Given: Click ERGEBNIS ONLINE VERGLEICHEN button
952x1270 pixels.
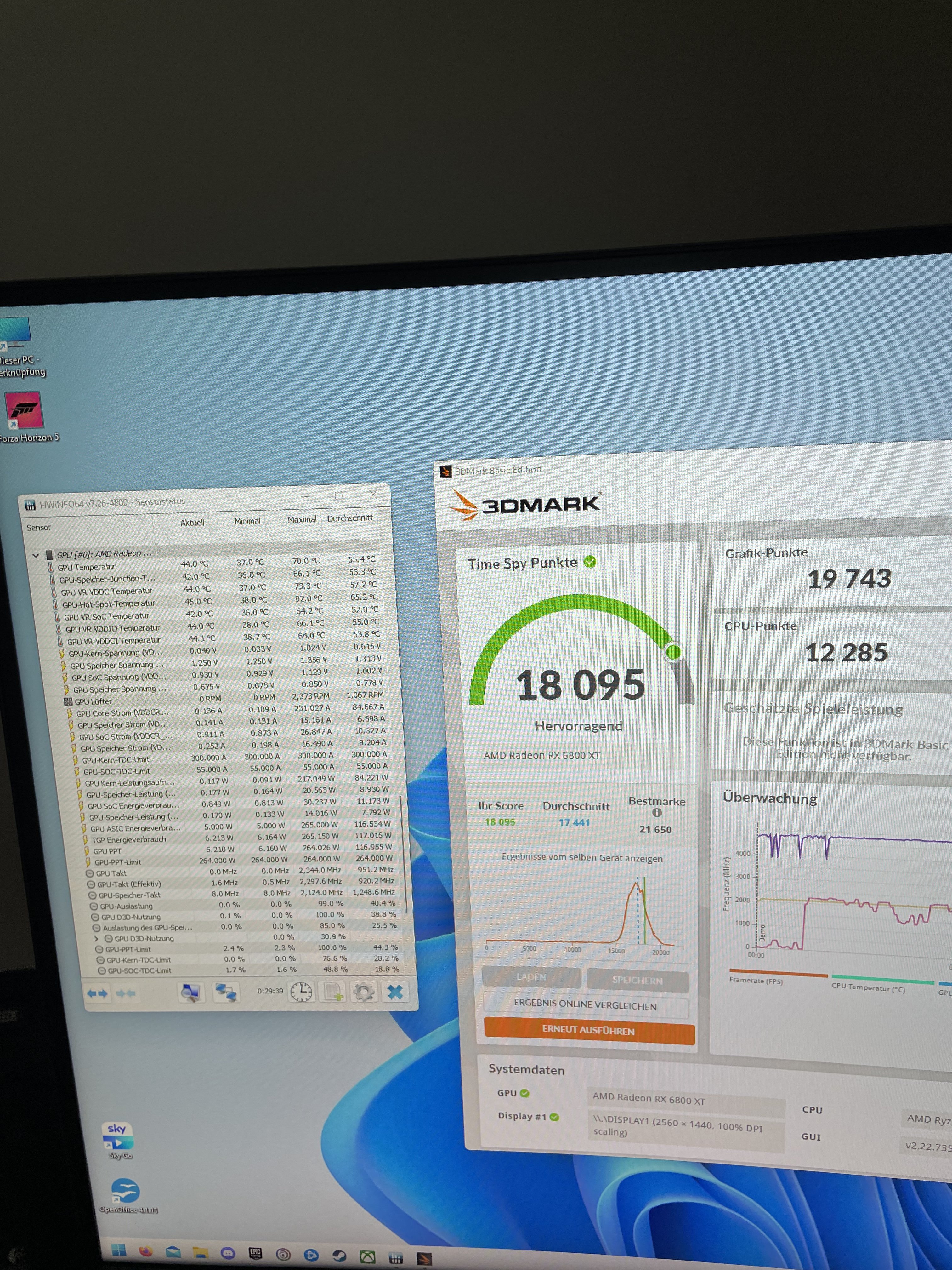Looking at the screenshot, I should (585, 1004).
